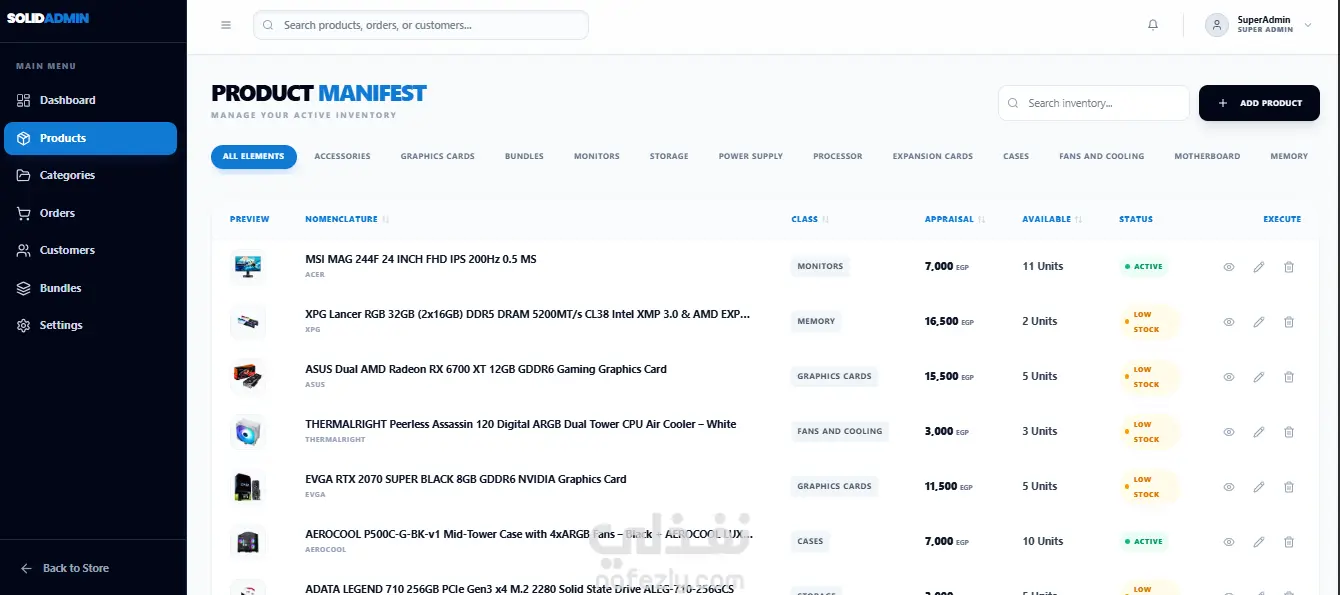Open Orders in the sidebar

(90, 213)
